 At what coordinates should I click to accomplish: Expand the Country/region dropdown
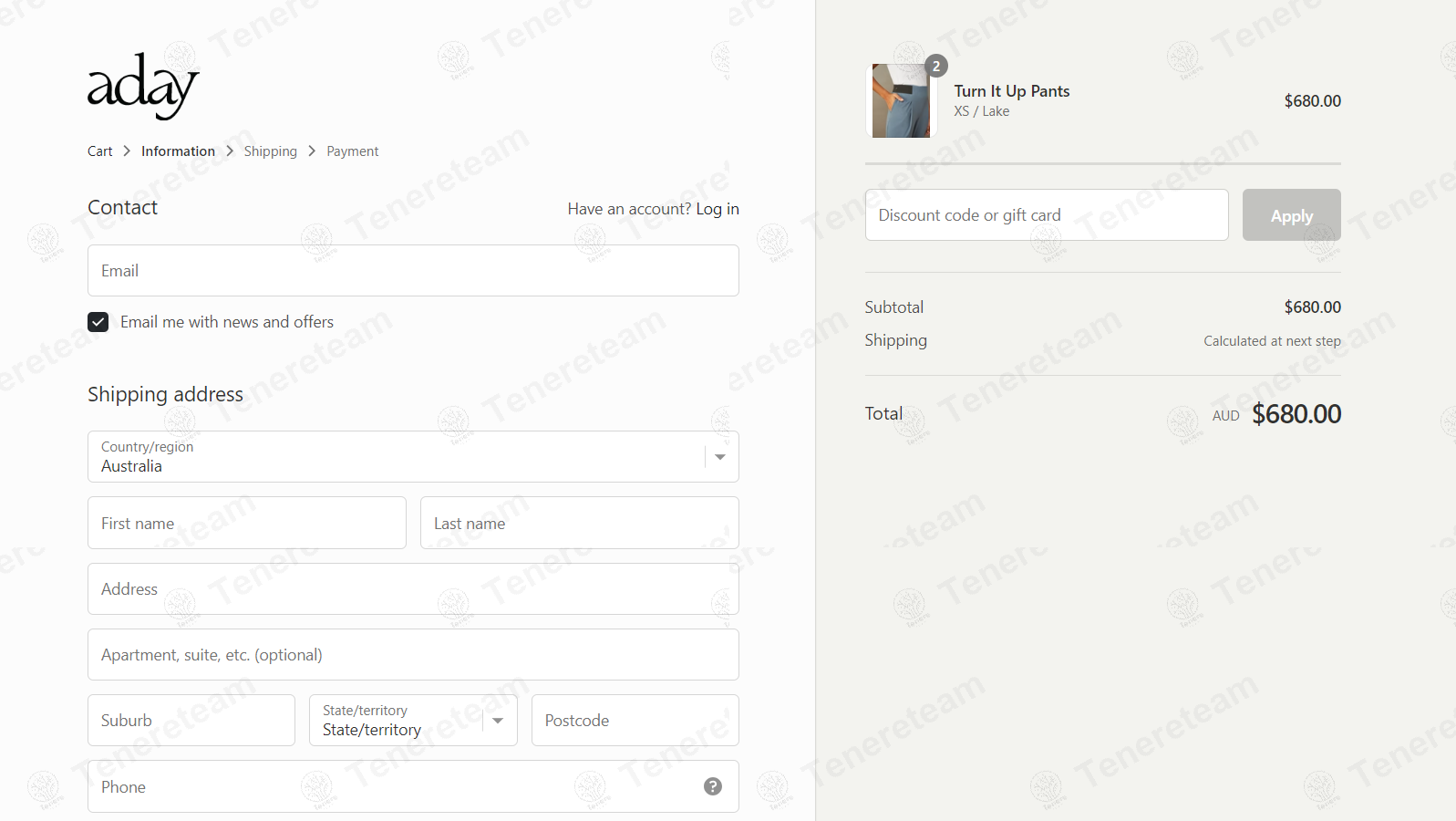pyautogui.click(x=413, y=457)
